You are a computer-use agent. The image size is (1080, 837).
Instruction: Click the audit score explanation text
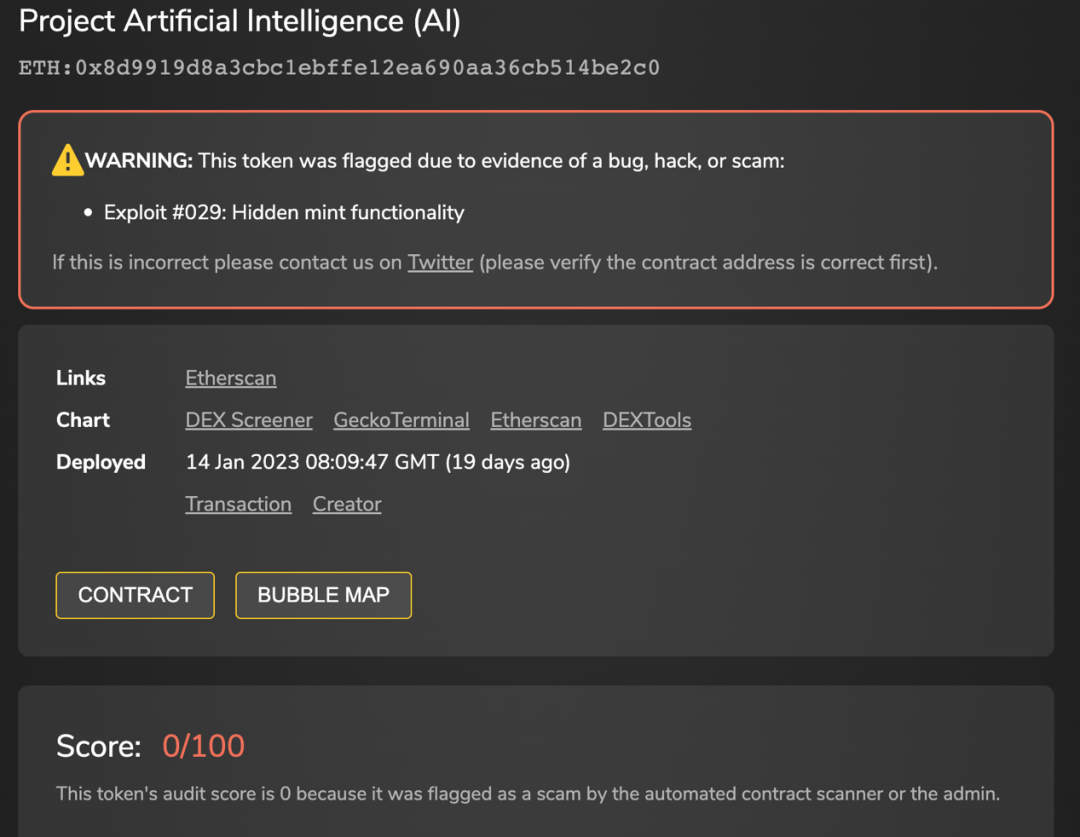[x=527, y=794]
